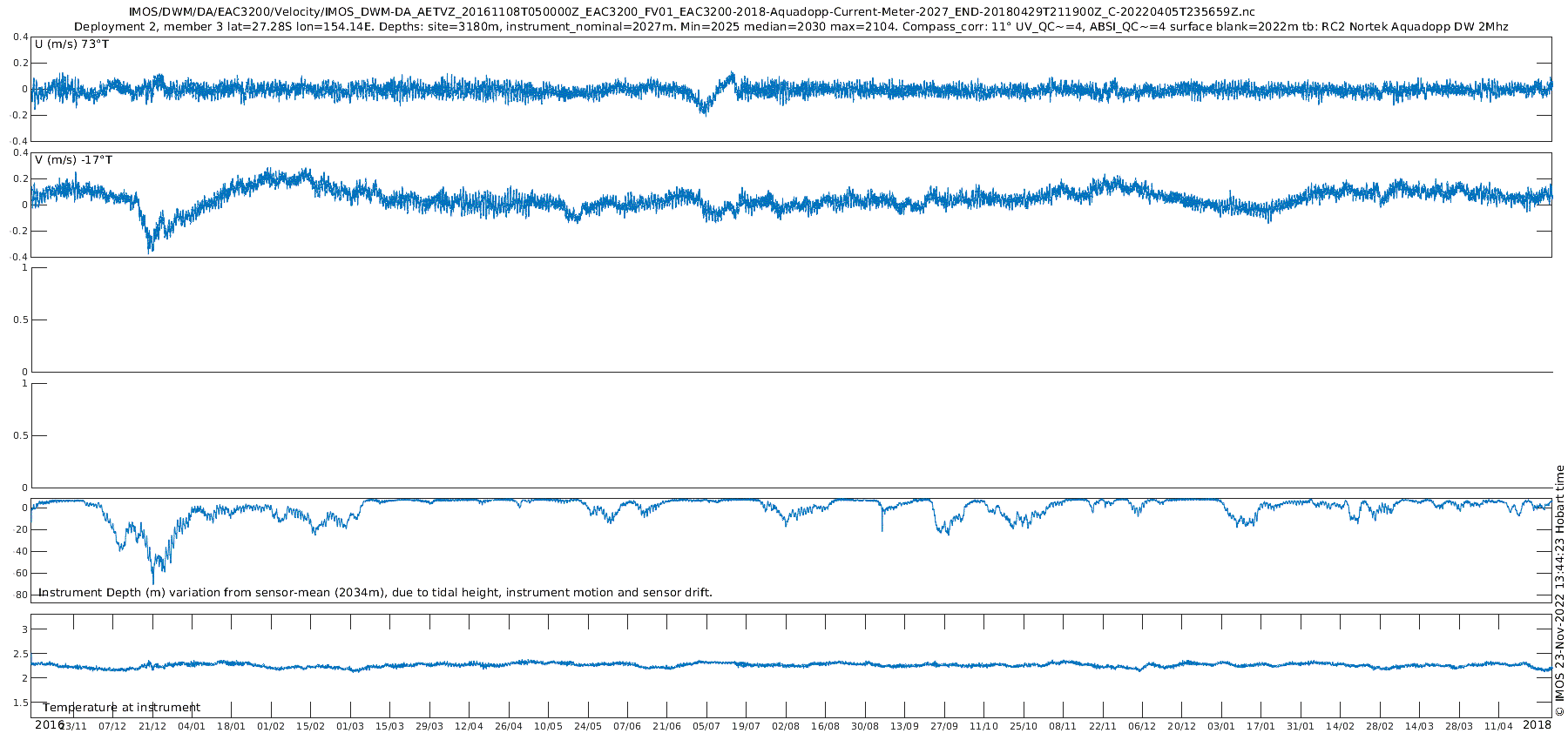The width and height of the screenshot is (1568, 740).
Task: Click the 03/01 date tick label
Action: point(1221,727)
